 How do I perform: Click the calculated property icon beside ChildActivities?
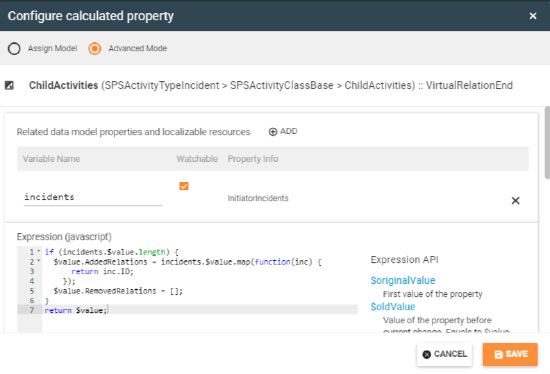coord(9,85)
